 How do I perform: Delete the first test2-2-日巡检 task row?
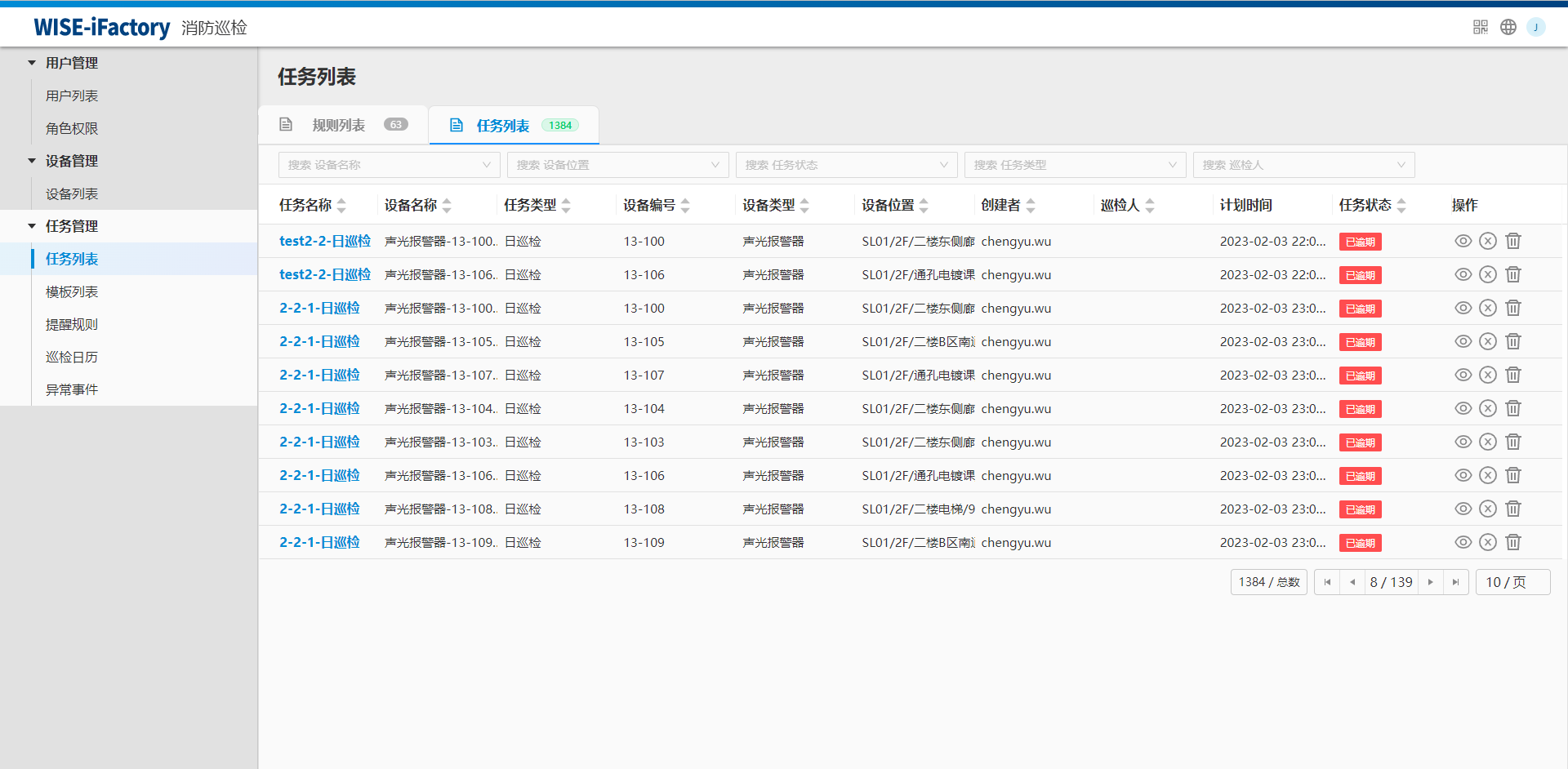[1512, 242]
